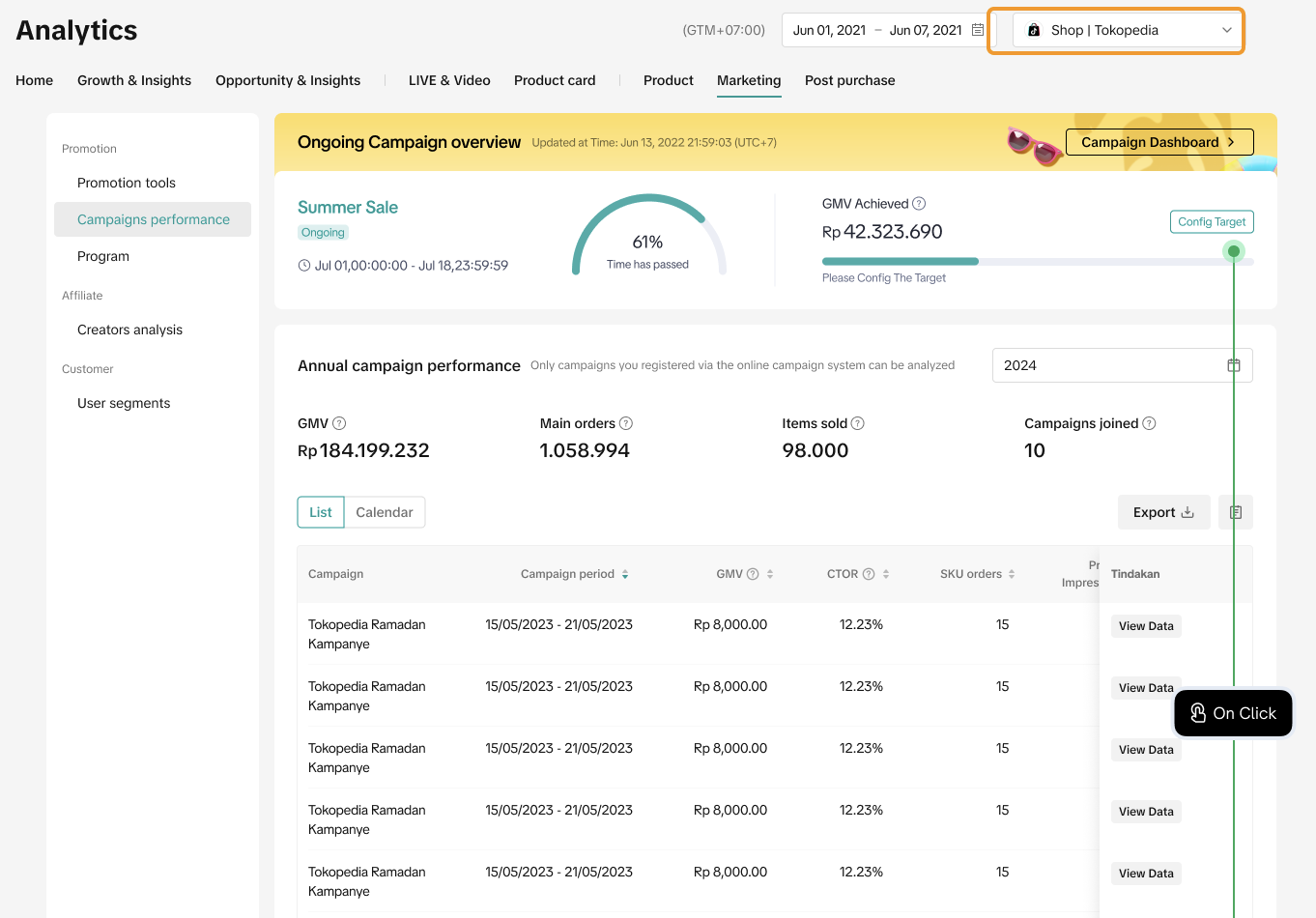The width and height of the screenshot is (1316, 918).
Task: Switch to List view
Action: 321,512
